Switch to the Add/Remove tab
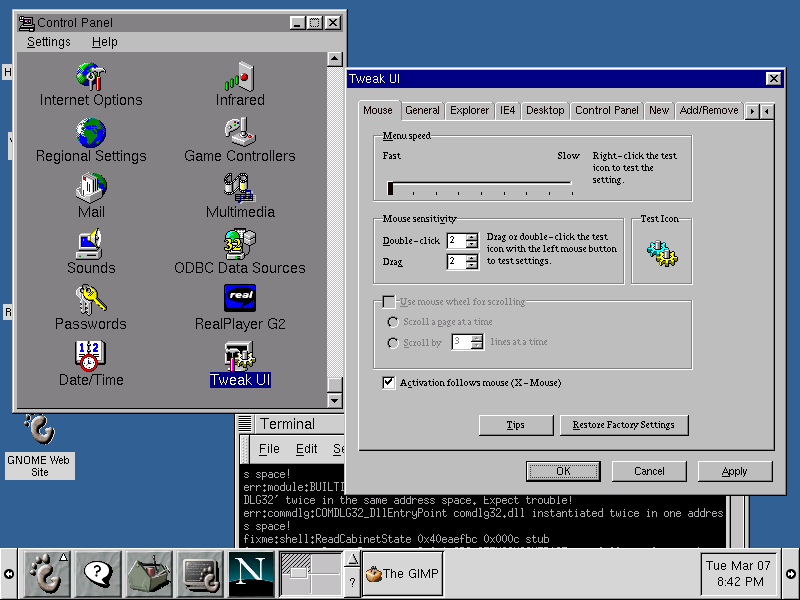 click(709, 111)
